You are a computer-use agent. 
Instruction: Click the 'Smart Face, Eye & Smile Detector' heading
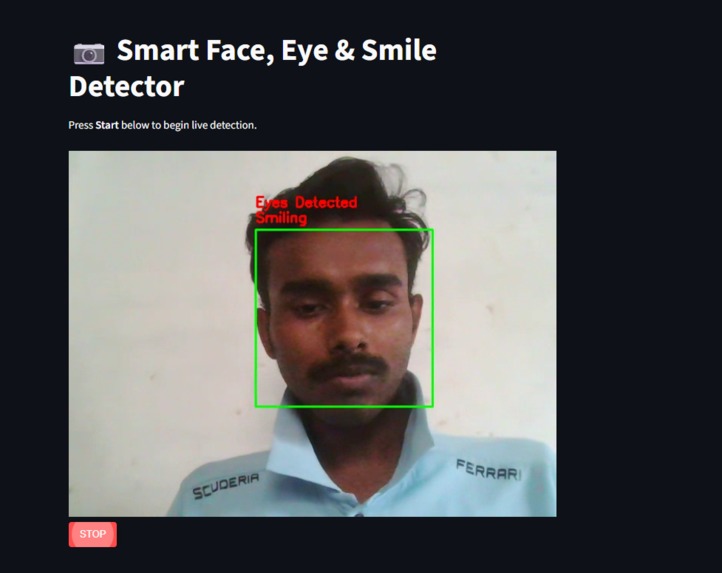click(x=253, y=68)
